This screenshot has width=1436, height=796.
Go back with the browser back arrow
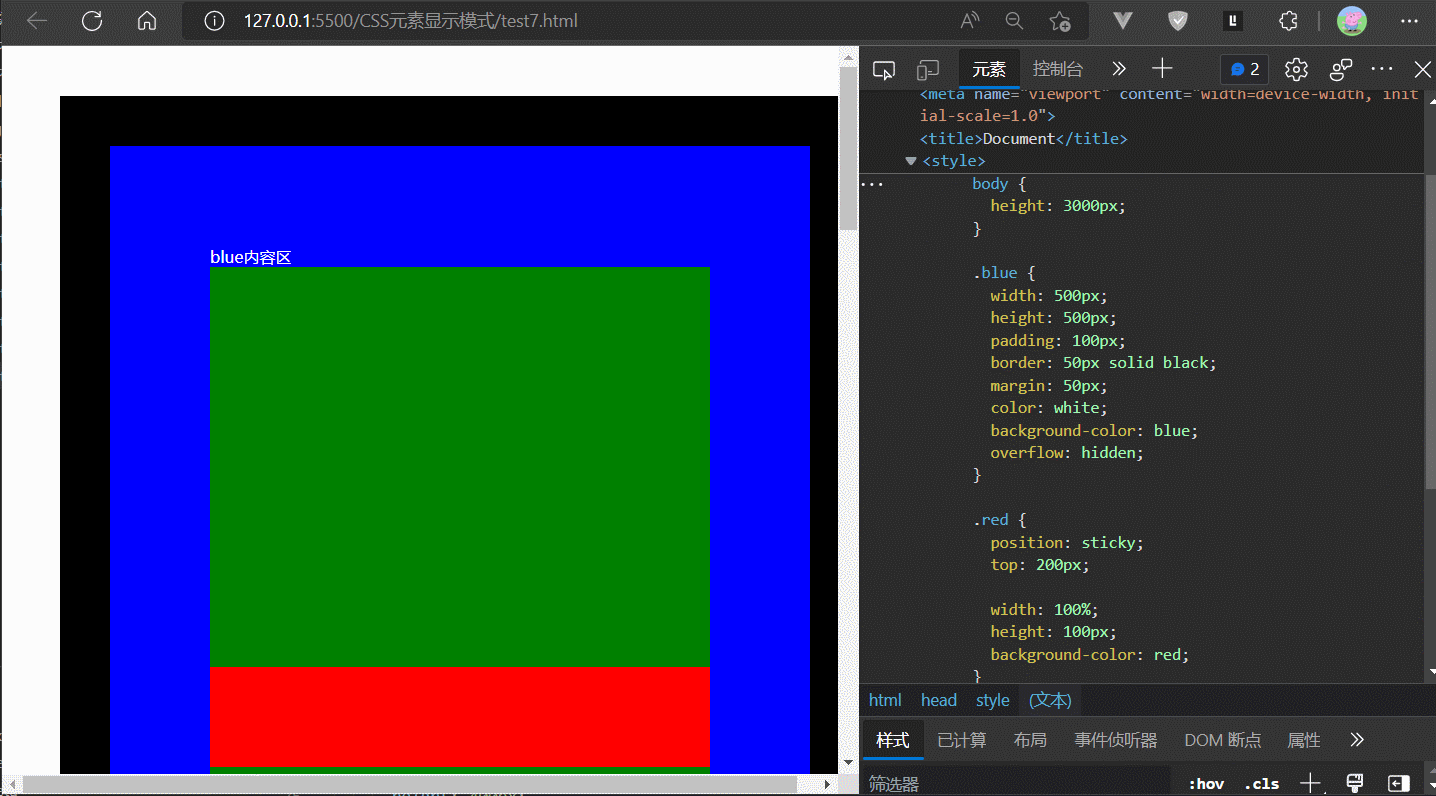click(x=37, y=21)
